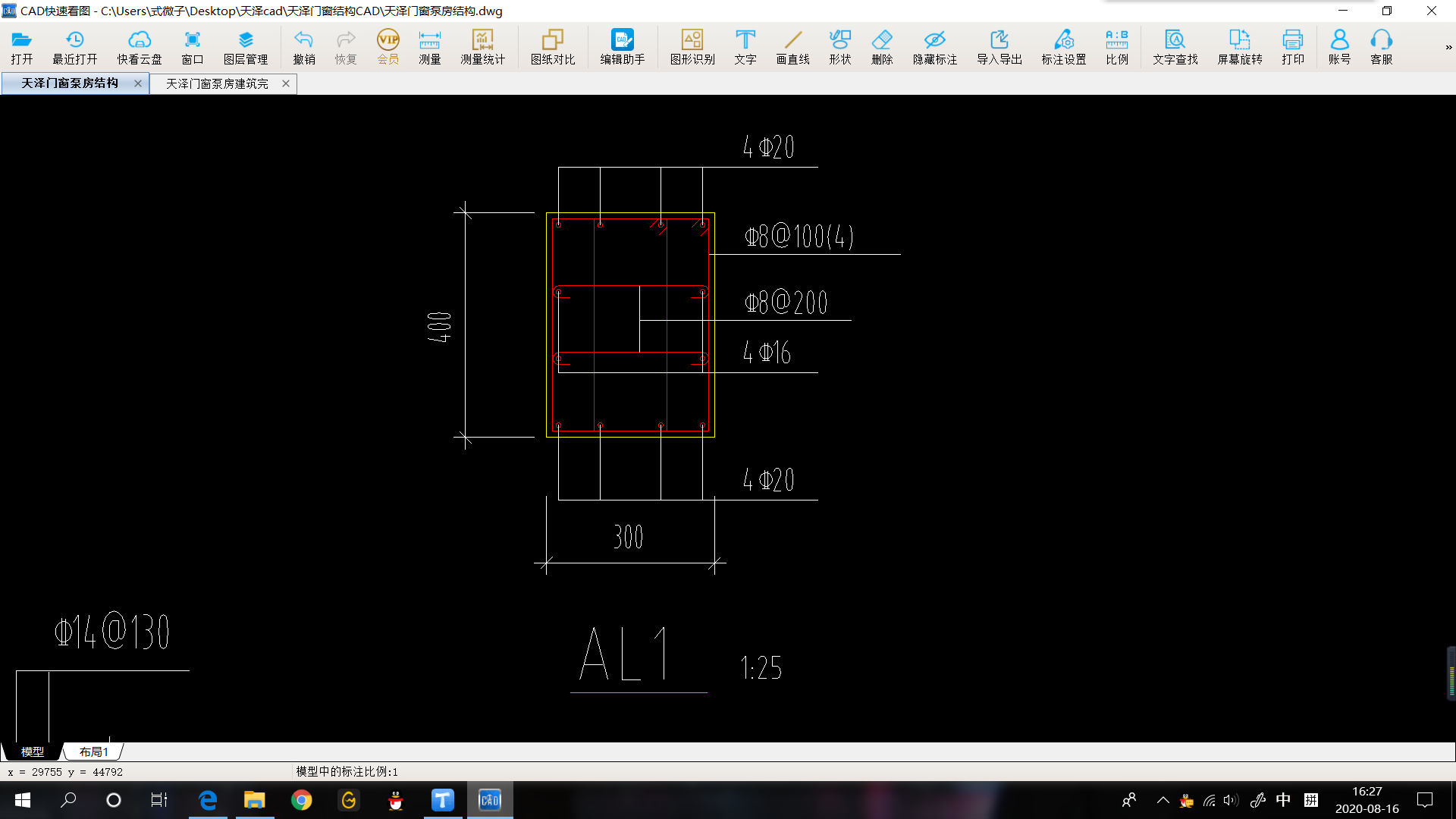
Task: Open 客服 customer service
Action: 1382,46
